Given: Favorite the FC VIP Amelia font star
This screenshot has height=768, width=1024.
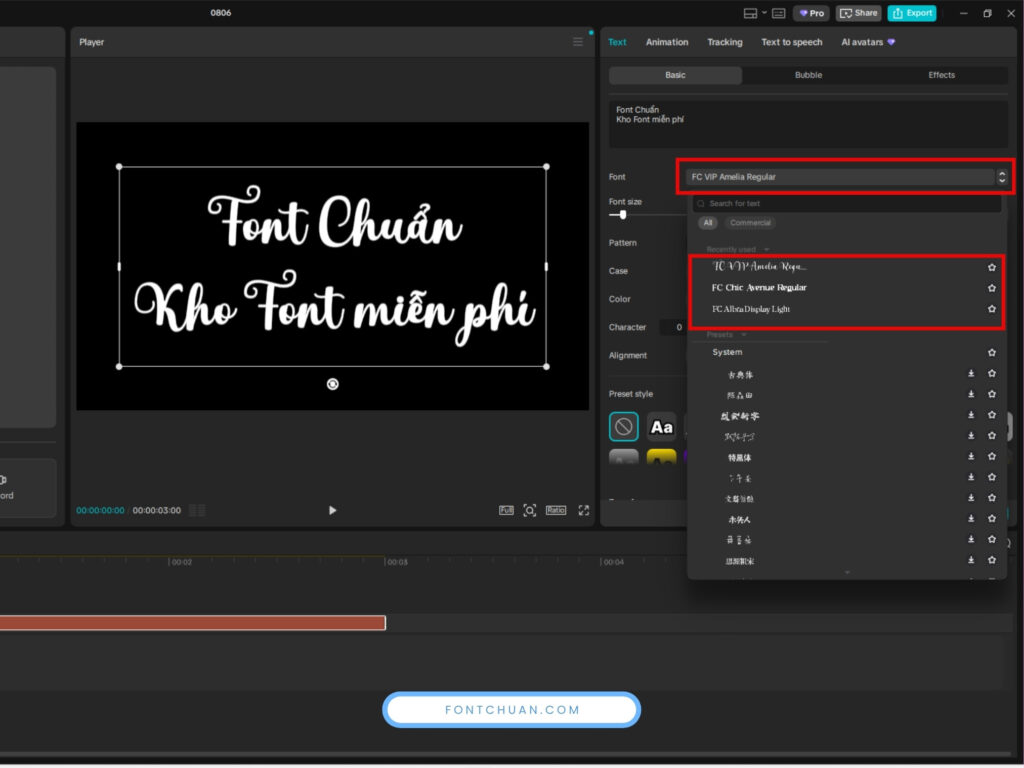Looking at the screenshot, I should point(992,267).
